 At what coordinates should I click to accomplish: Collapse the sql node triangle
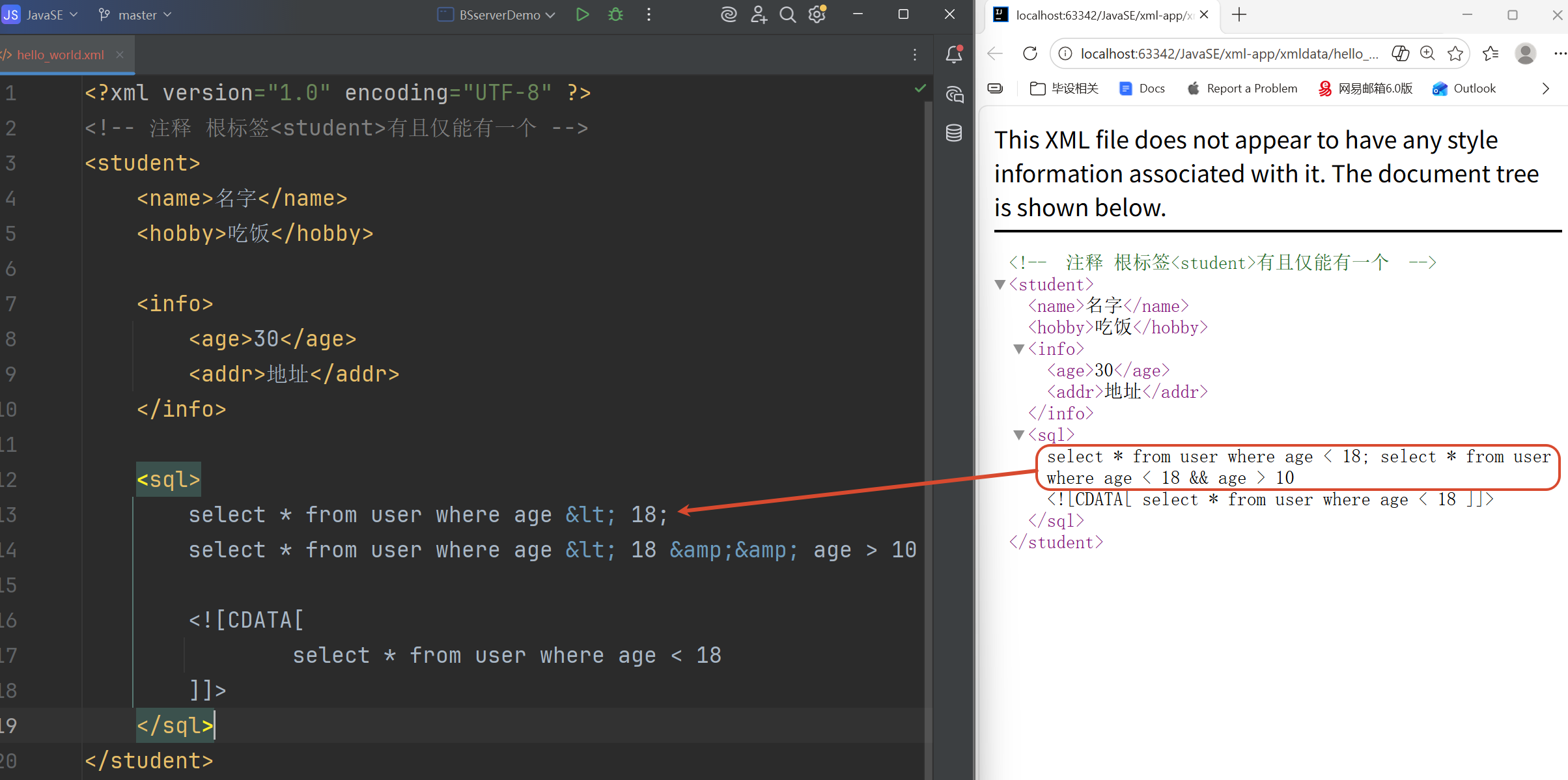coord(1019,435)
